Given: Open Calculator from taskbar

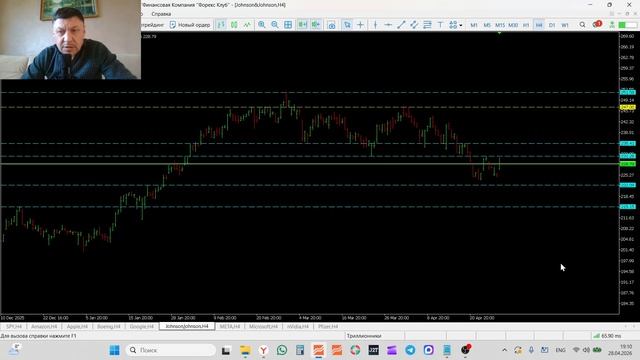Looking at the screenshot, I should pos(300,350).
